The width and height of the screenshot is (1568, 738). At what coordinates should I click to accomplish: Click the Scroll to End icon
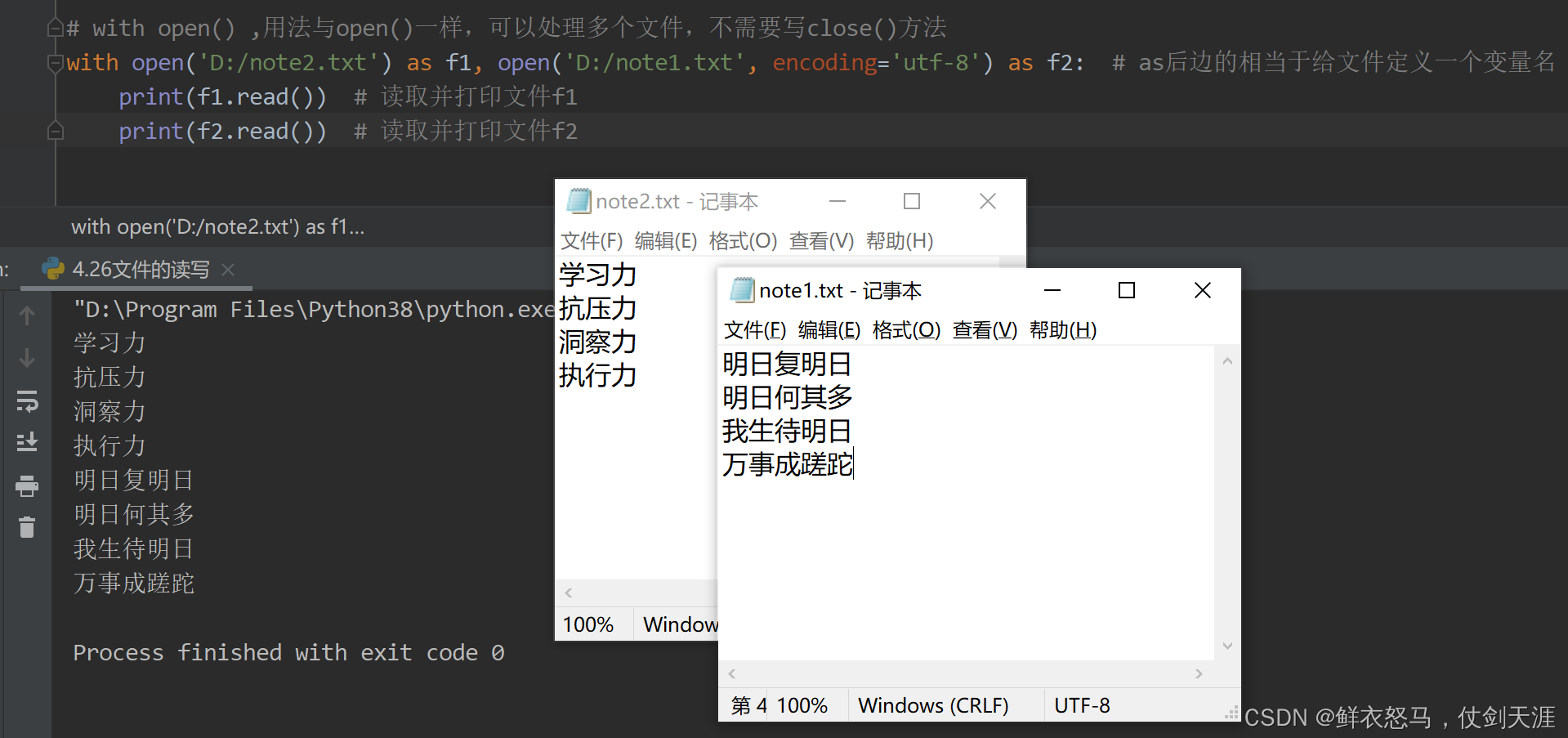27,442
